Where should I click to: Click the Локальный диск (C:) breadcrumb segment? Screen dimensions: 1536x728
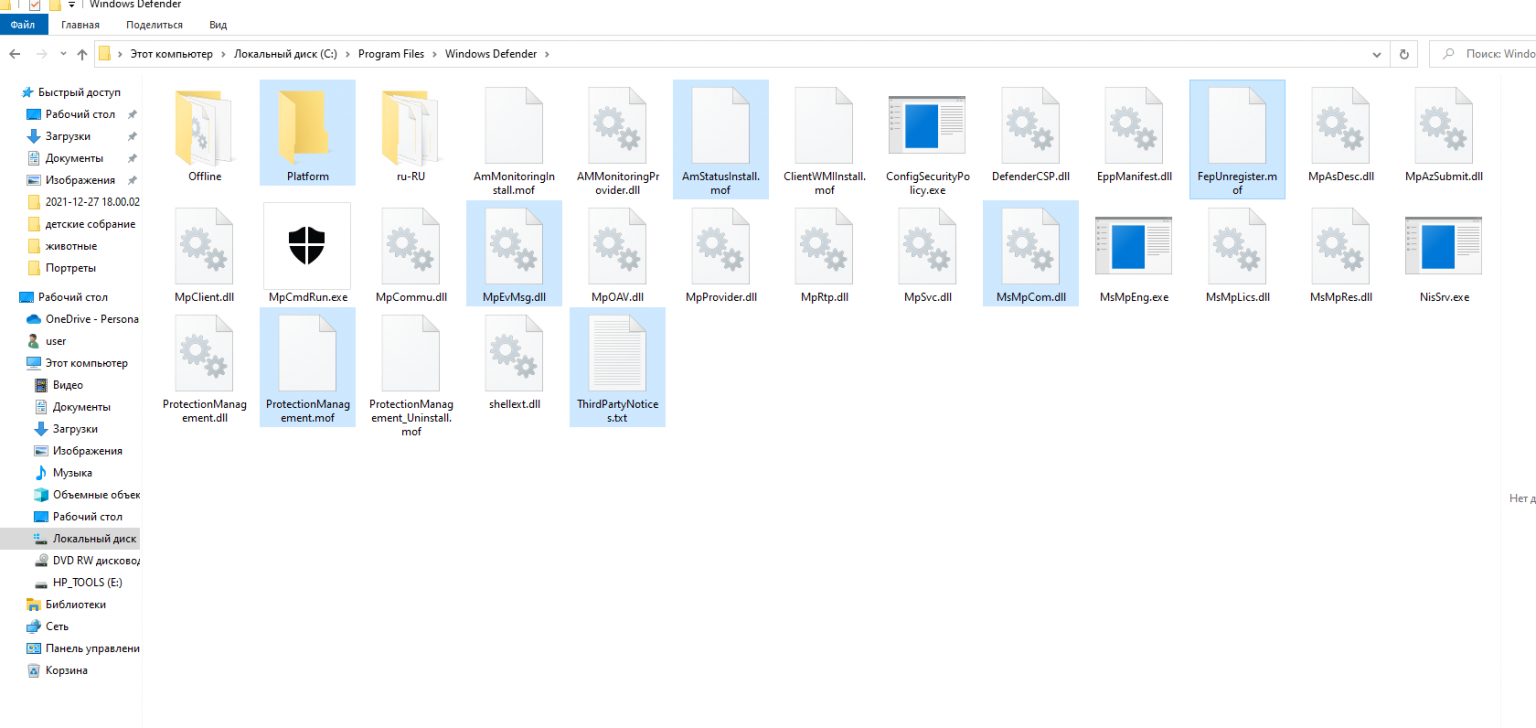[285, 54]
